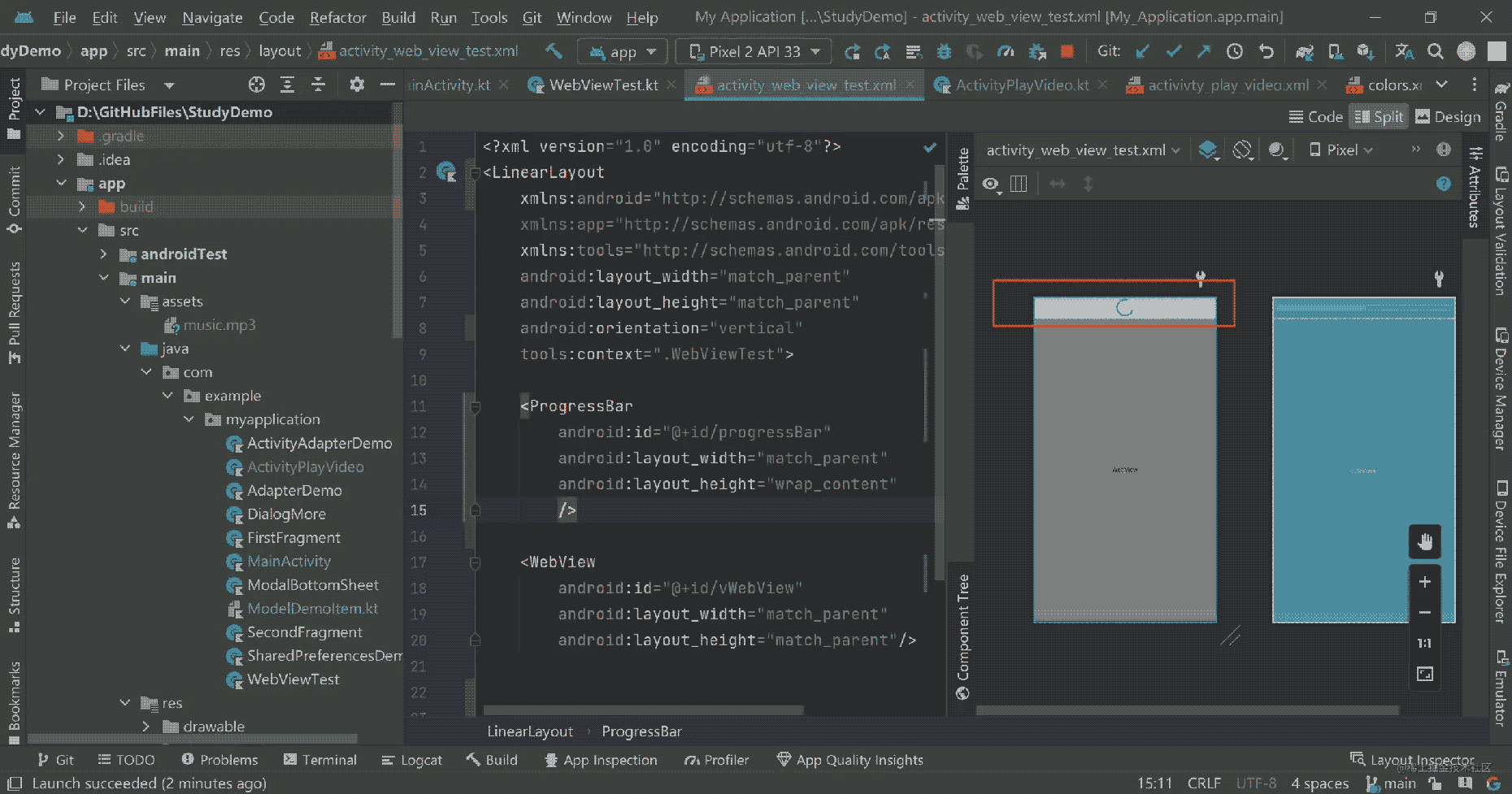Switch the editor to Code view mode
The image size is (1512, 794).
click(x=1315, y=117)
